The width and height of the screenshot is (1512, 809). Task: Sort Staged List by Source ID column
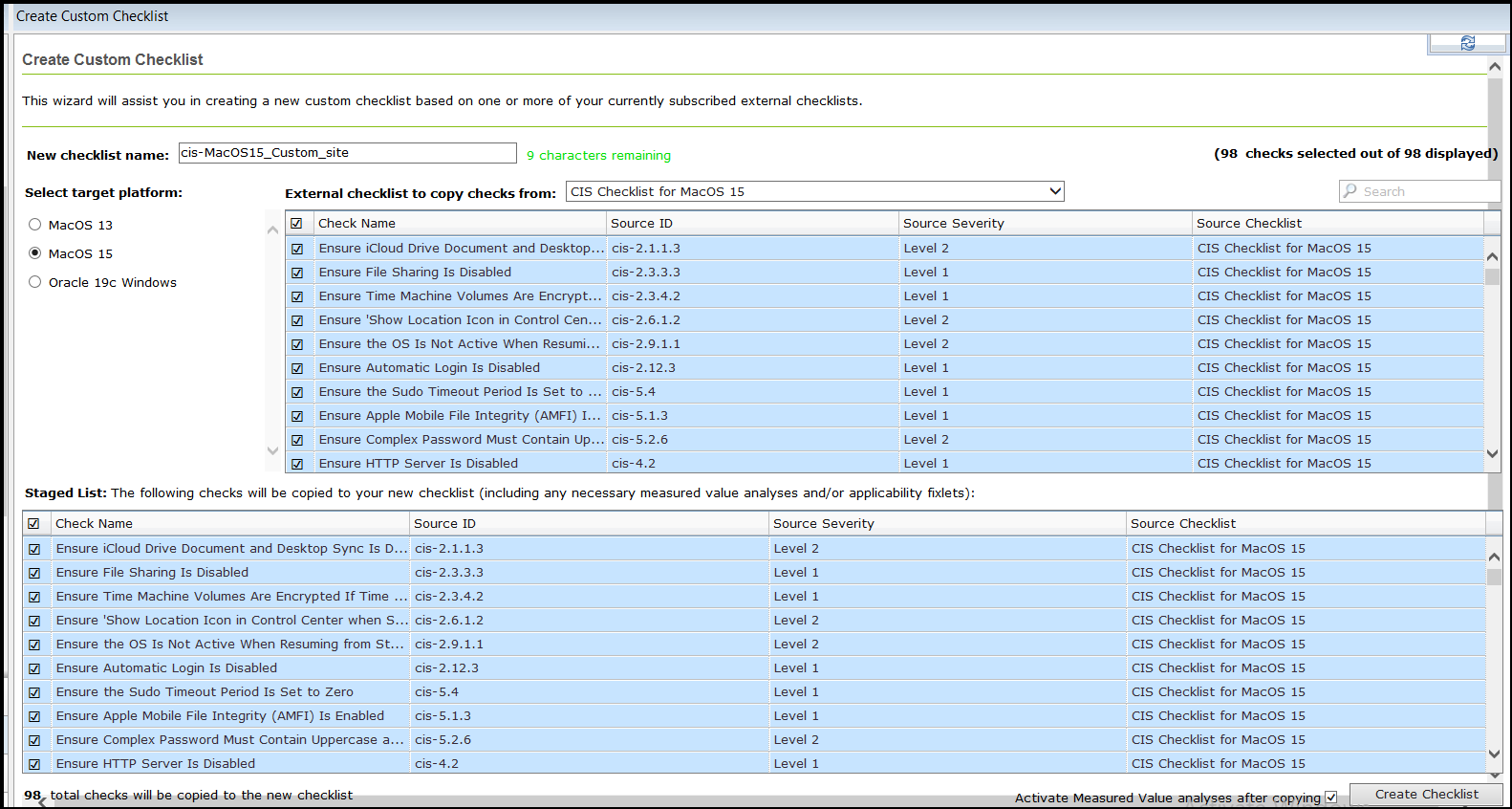coord(589,523)
